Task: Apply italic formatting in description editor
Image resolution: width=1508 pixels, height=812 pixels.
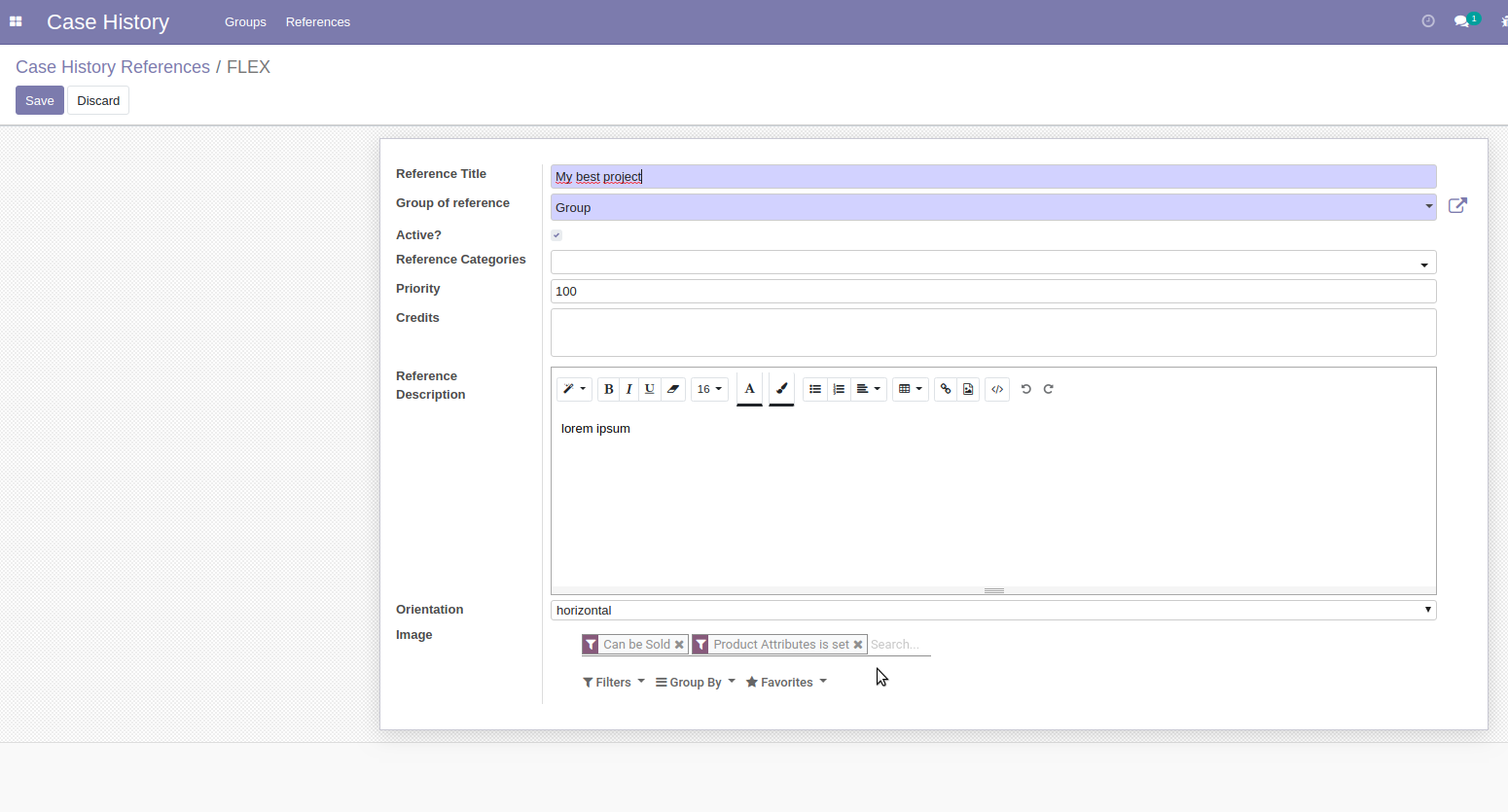Action: click(629, 389)
